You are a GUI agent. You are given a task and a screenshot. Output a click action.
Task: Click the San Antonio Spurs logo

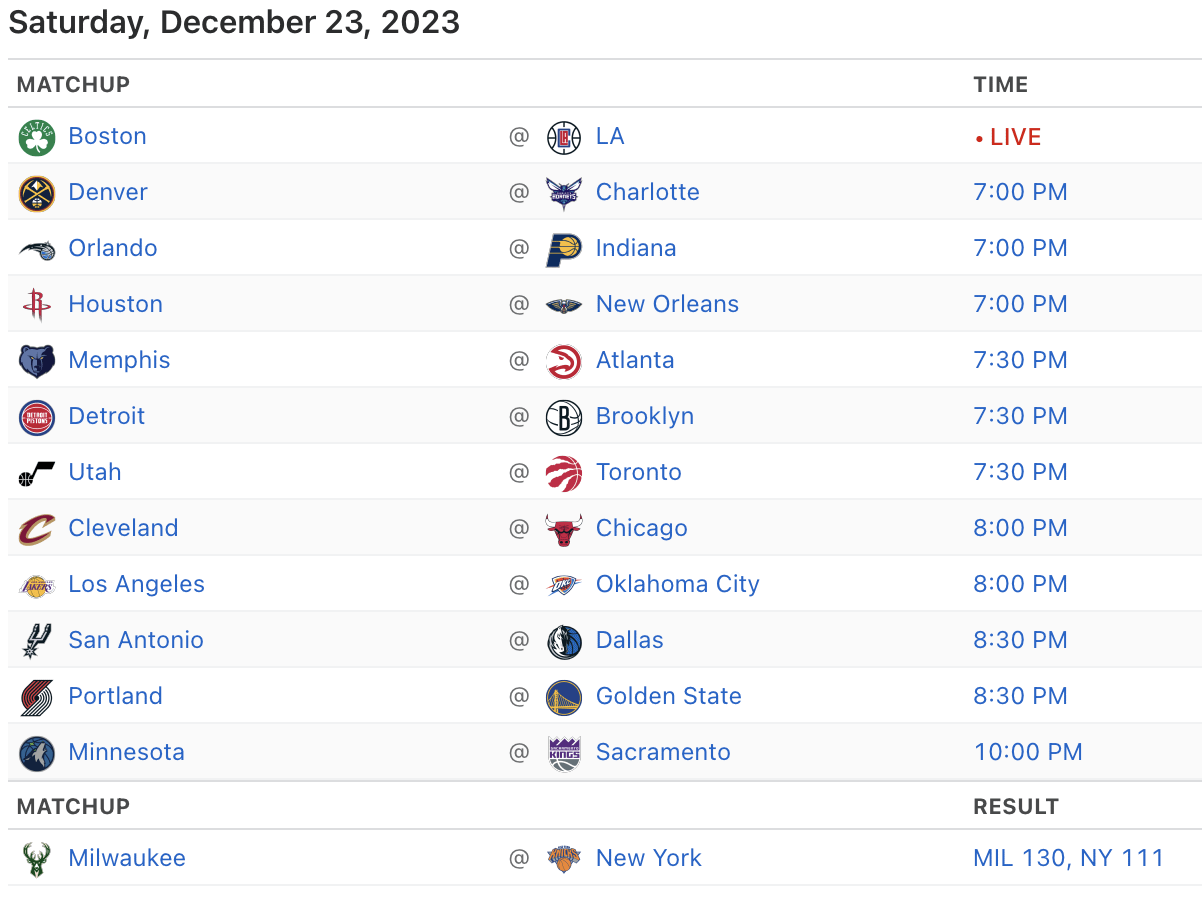click(37, 641)
